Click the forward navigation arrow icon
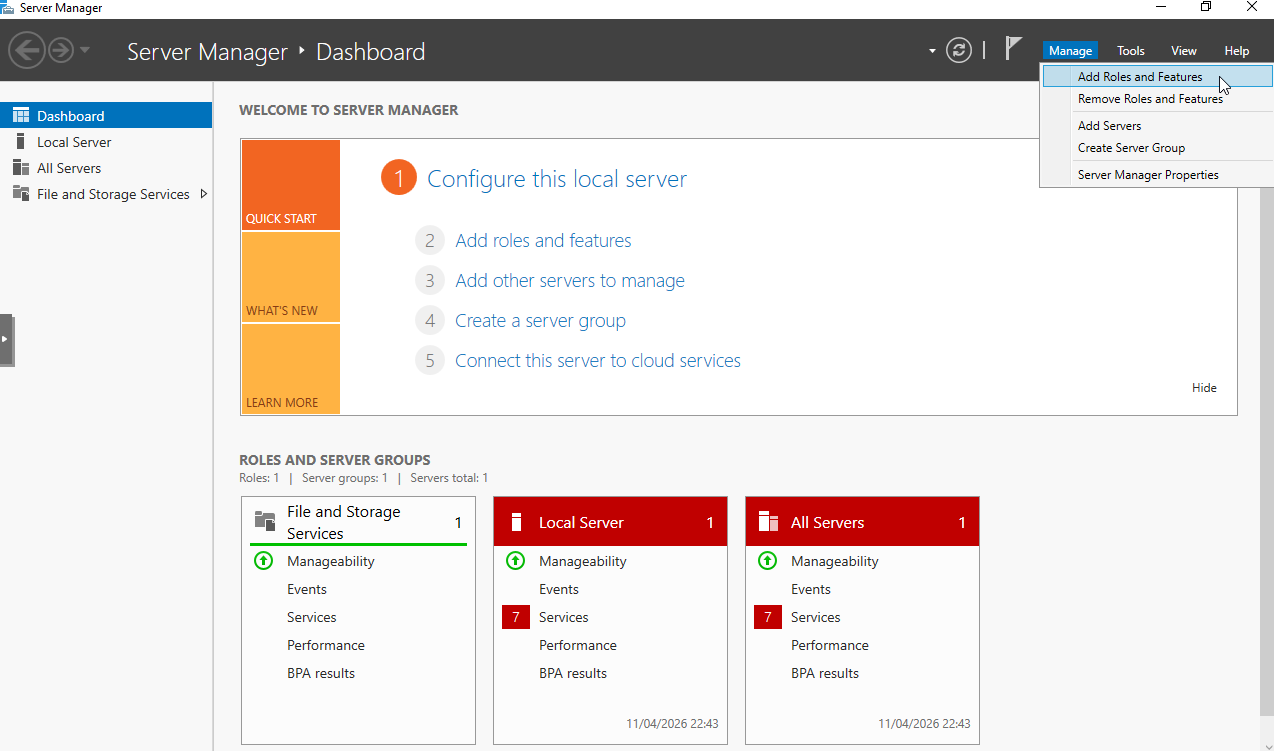 coord(61,51)
